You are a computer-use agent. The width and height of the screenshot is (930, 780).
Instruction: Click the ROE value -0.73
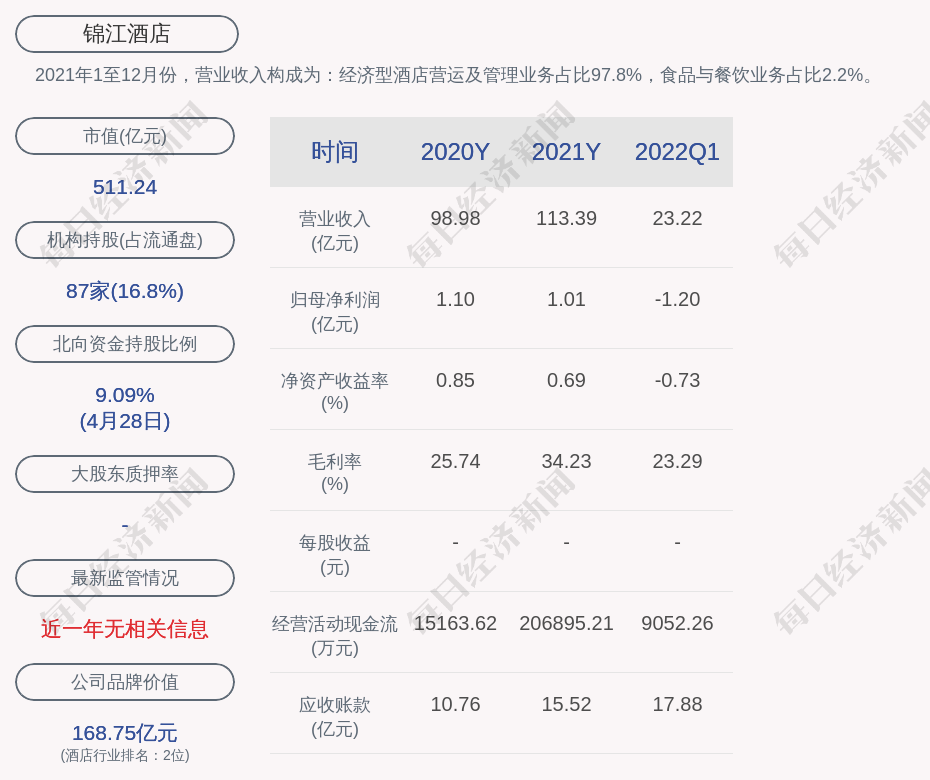[677, 380]
